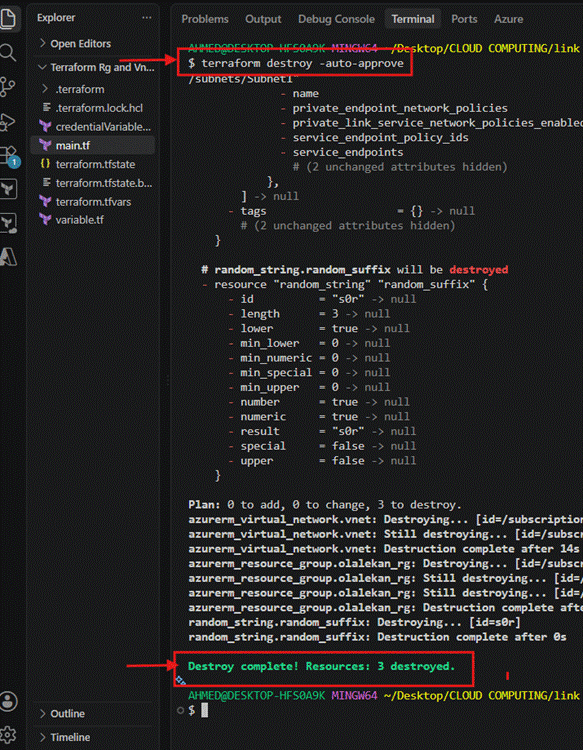Viewport: 583px width, 750px height.
Task: Open the Terraform extension view
Action: [x=8, y=189]
